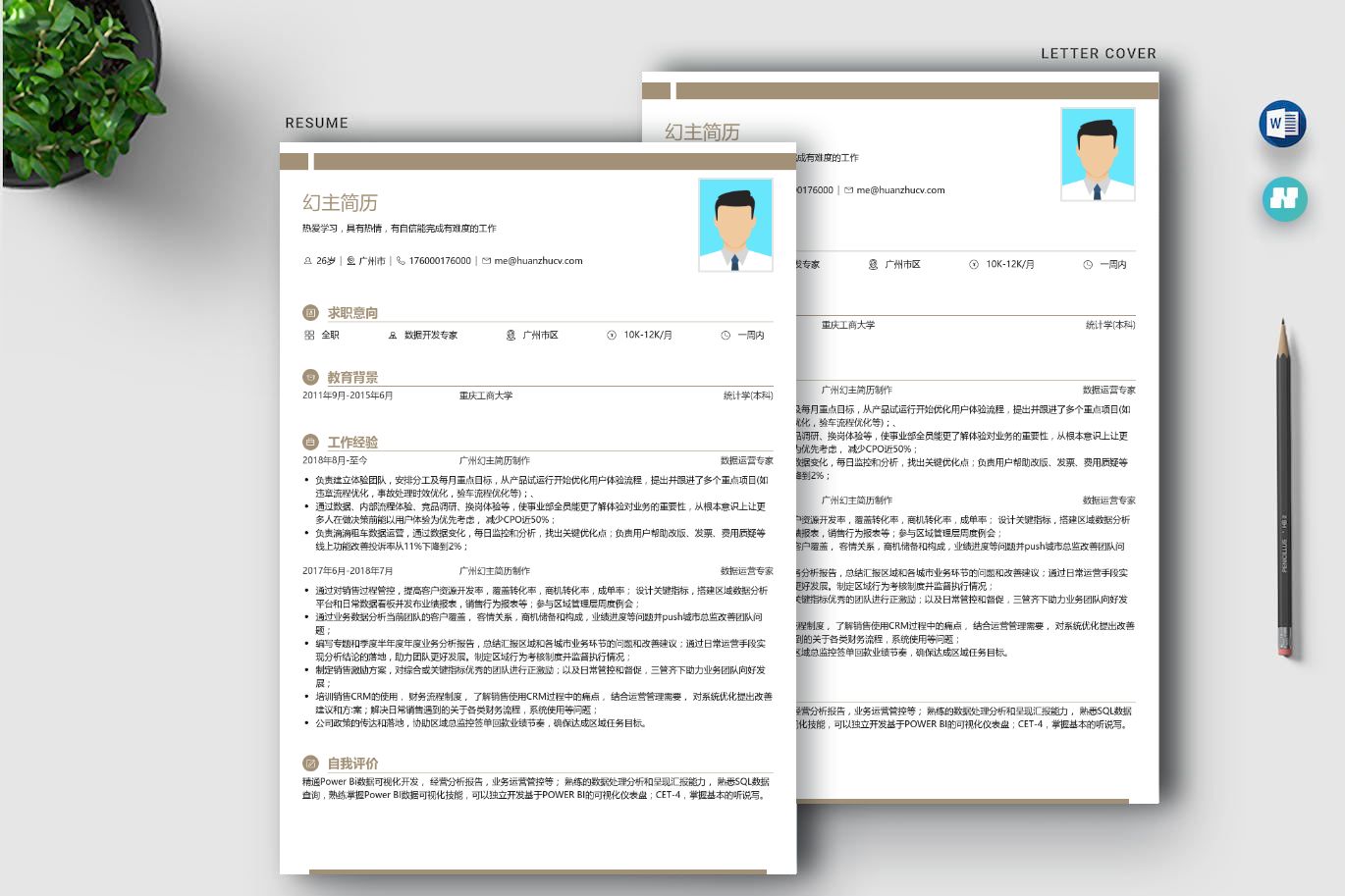Image resolution: width=1345 pixels, height=896 pixels.
Task: Click the front resume's 10K-12K/月 salary icon
Action: 612,335
